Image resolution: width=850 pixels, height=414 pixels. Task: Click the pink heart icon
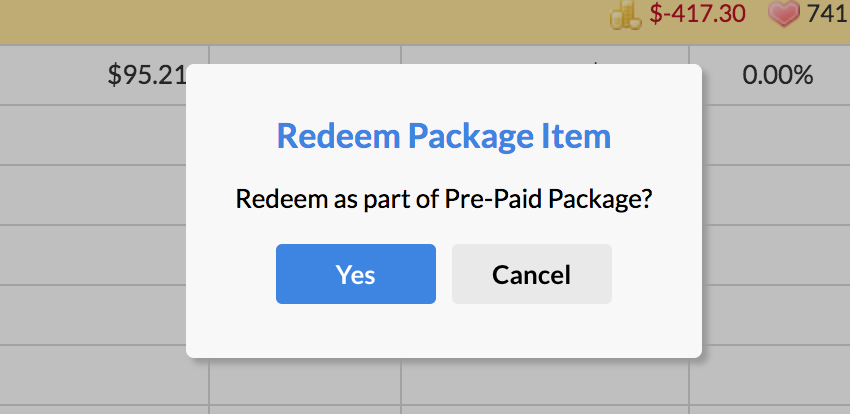point(782,14)
